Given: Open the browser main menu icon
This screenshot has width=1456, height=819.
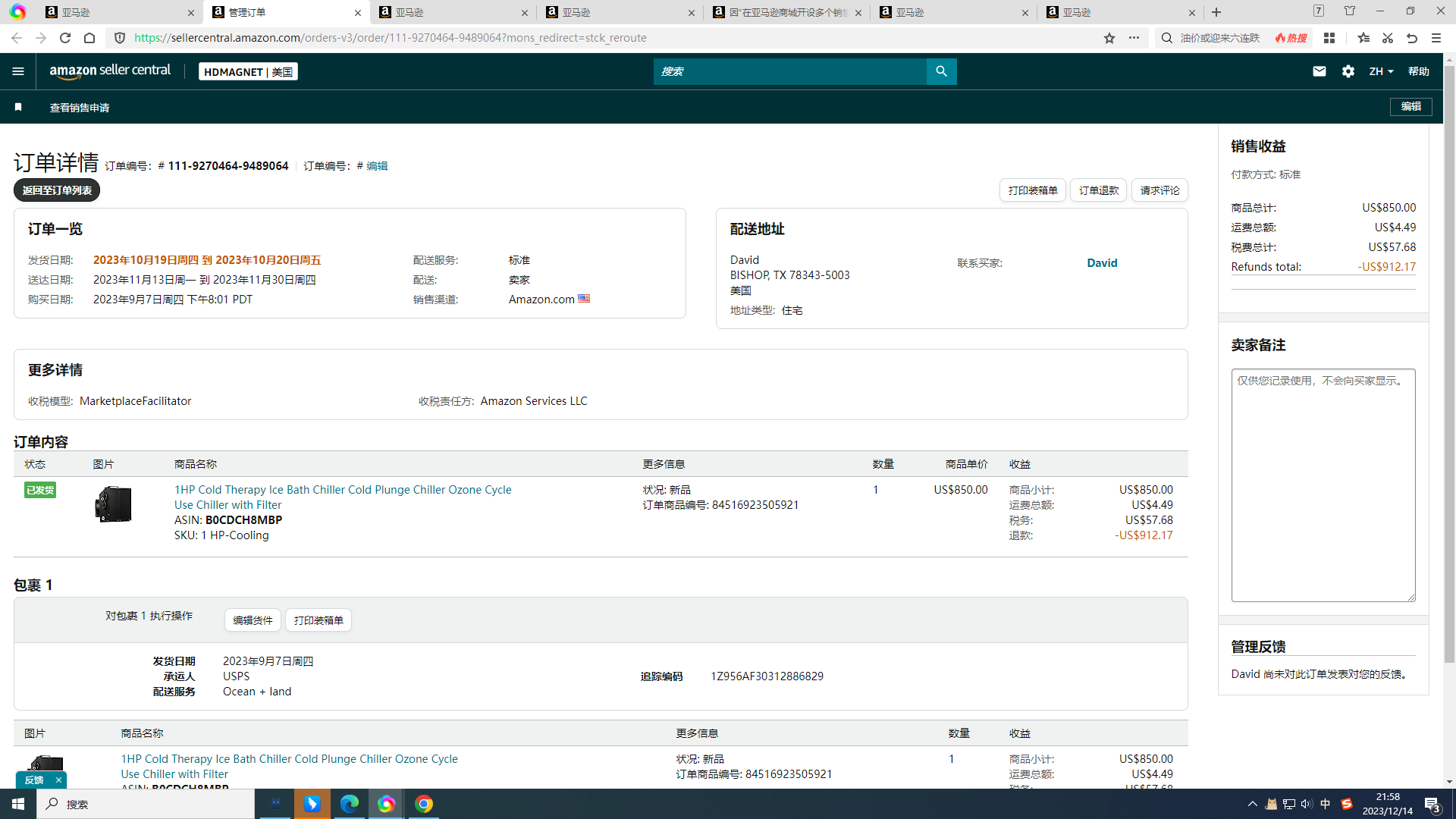Looking at the screenshot, I should [x=1436, y=38].
